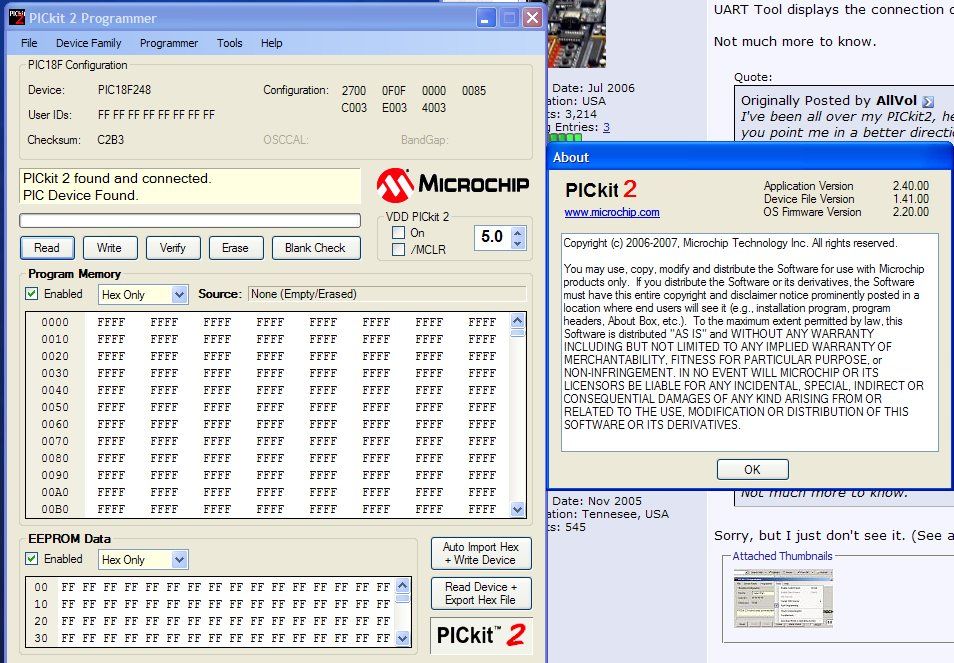Open the Device Family menu
This screenshot has width=954, height=663.
point(89,43)
